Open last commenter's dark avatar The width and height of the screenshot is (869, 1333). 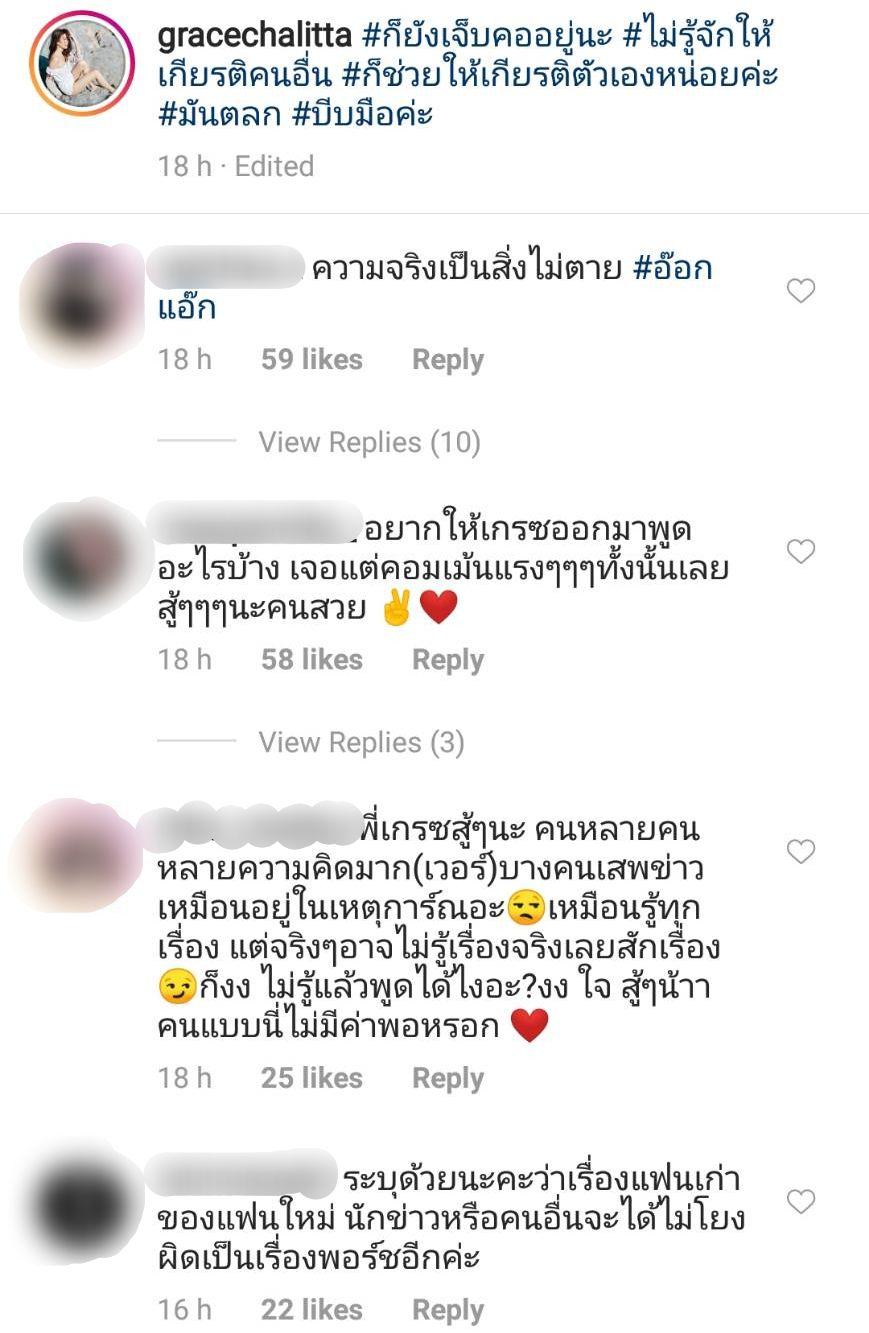(x=82, y=1205)
